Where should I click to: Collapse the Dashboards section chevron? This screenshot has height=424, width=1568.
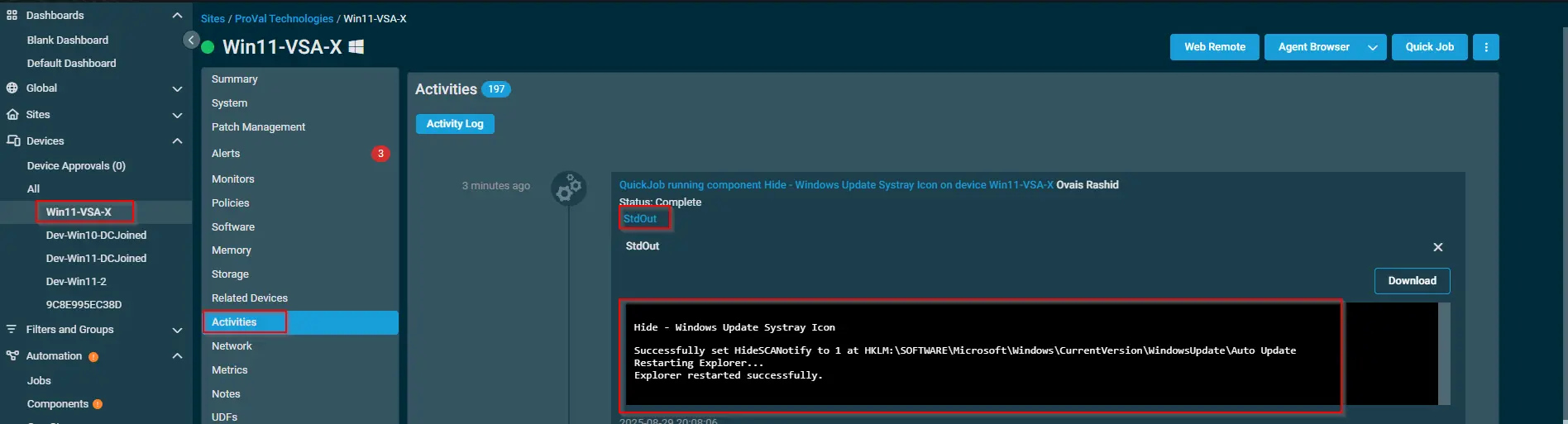tap(177, 15)
